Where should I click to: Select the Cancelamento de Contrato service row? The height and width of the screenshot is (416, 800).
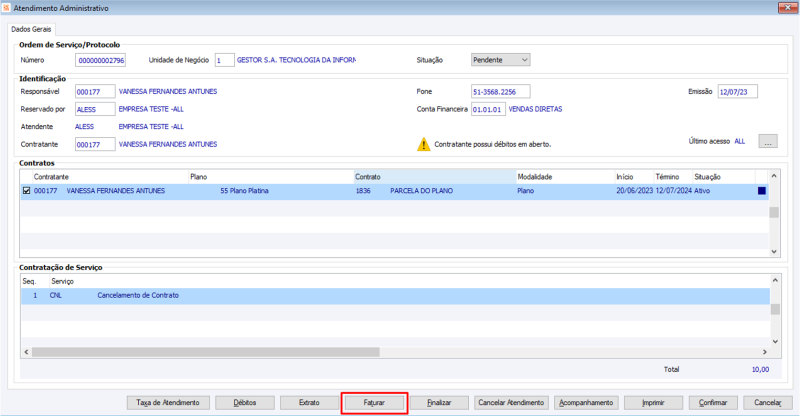click(395, 296)
